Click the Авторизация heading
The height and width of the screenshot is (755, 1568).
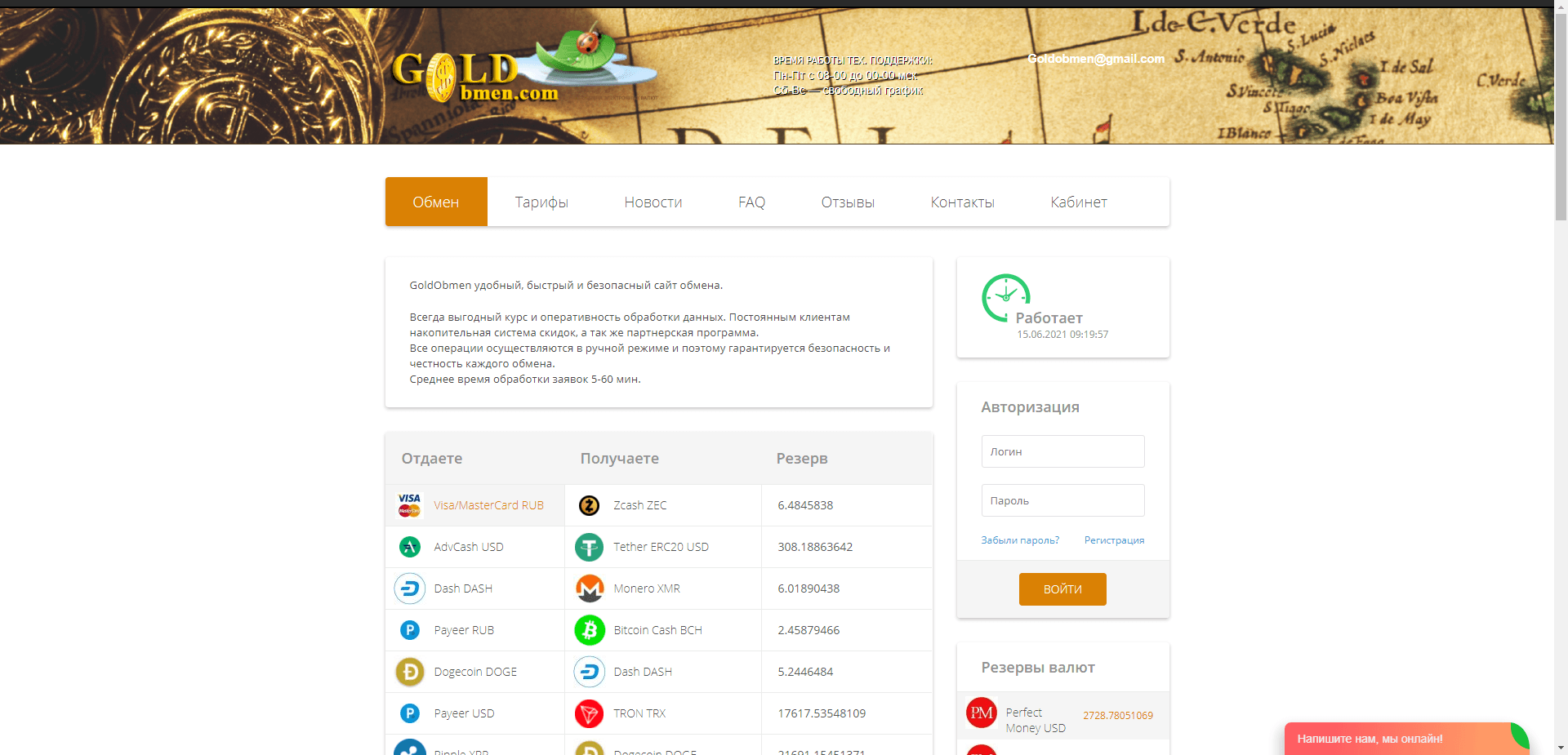point(1031,407)
